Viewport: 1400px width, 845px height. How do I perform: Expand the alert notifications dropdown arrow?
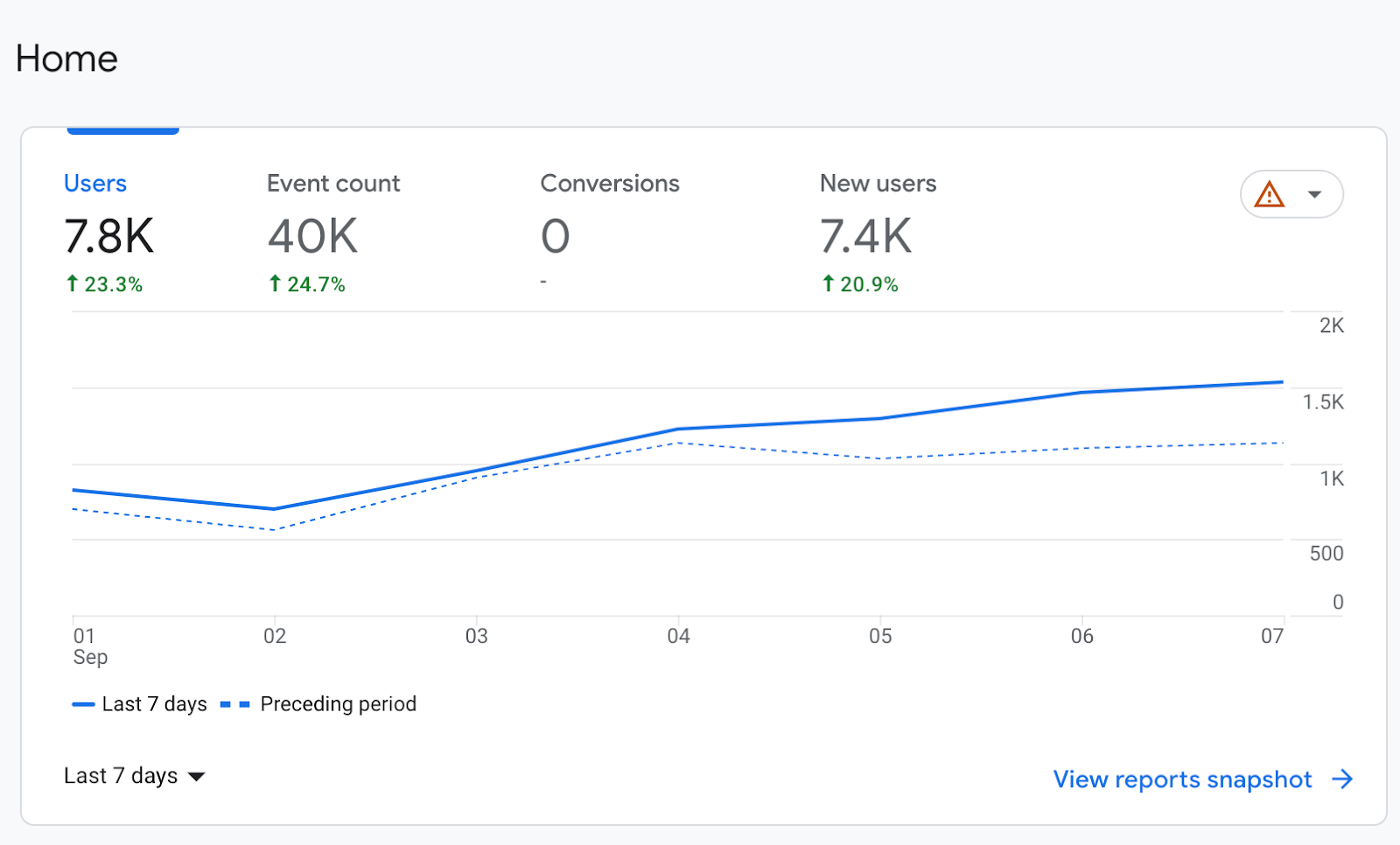pos(1317,194)
